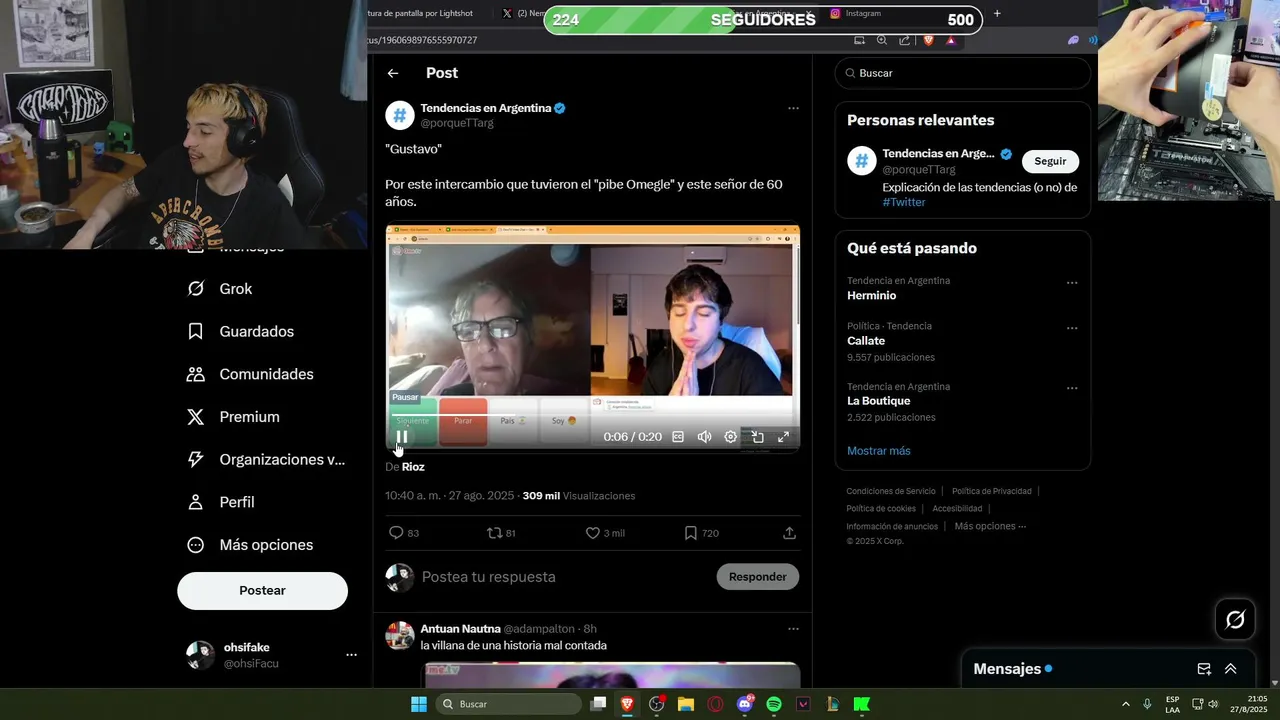Expand Más opciones in the footer

click(990, 526)
